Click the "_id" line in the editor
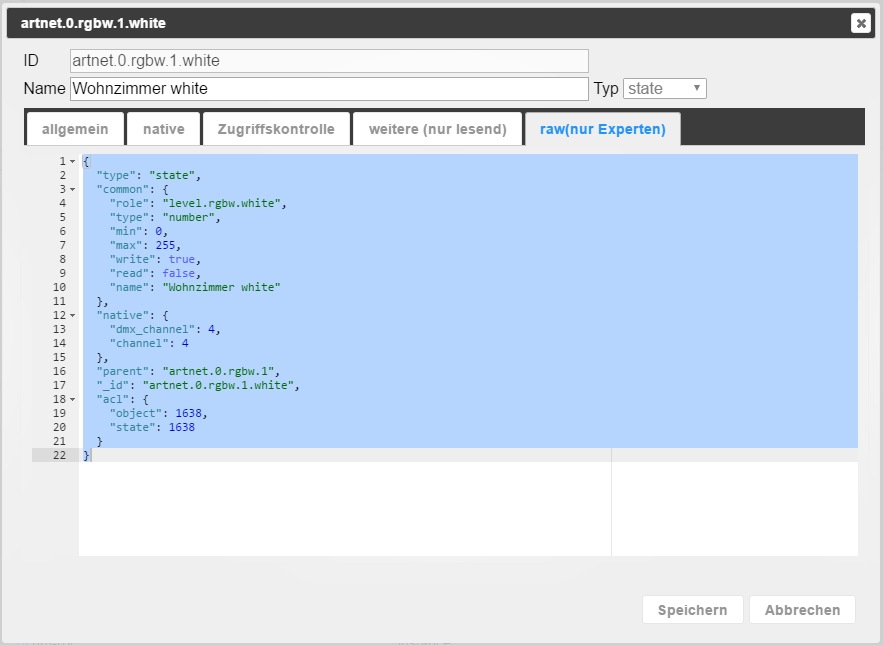The image size is (883, 645). pos(198,385)
